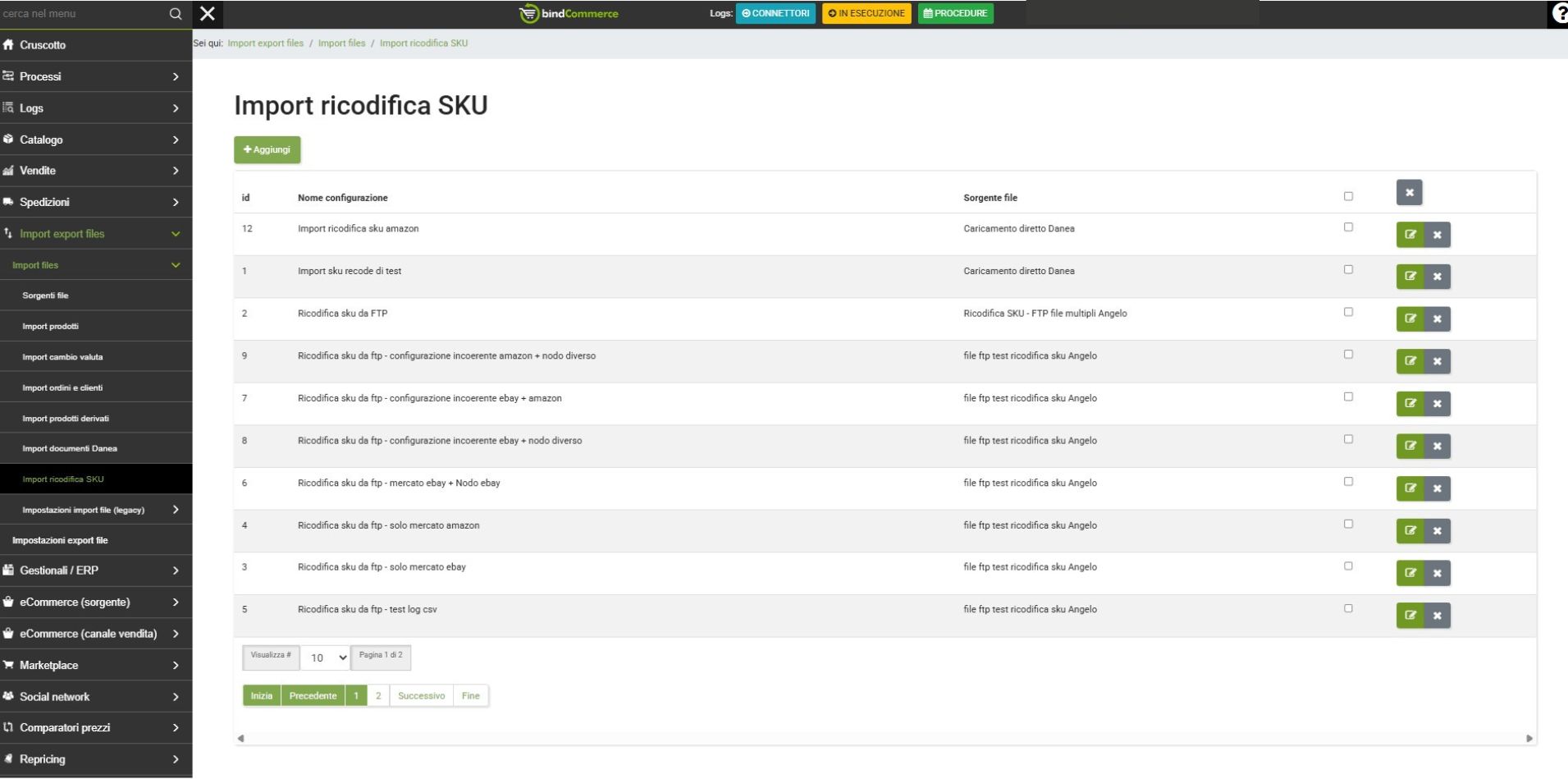
Task: Open the help question mark icon
Action: 1558,15
